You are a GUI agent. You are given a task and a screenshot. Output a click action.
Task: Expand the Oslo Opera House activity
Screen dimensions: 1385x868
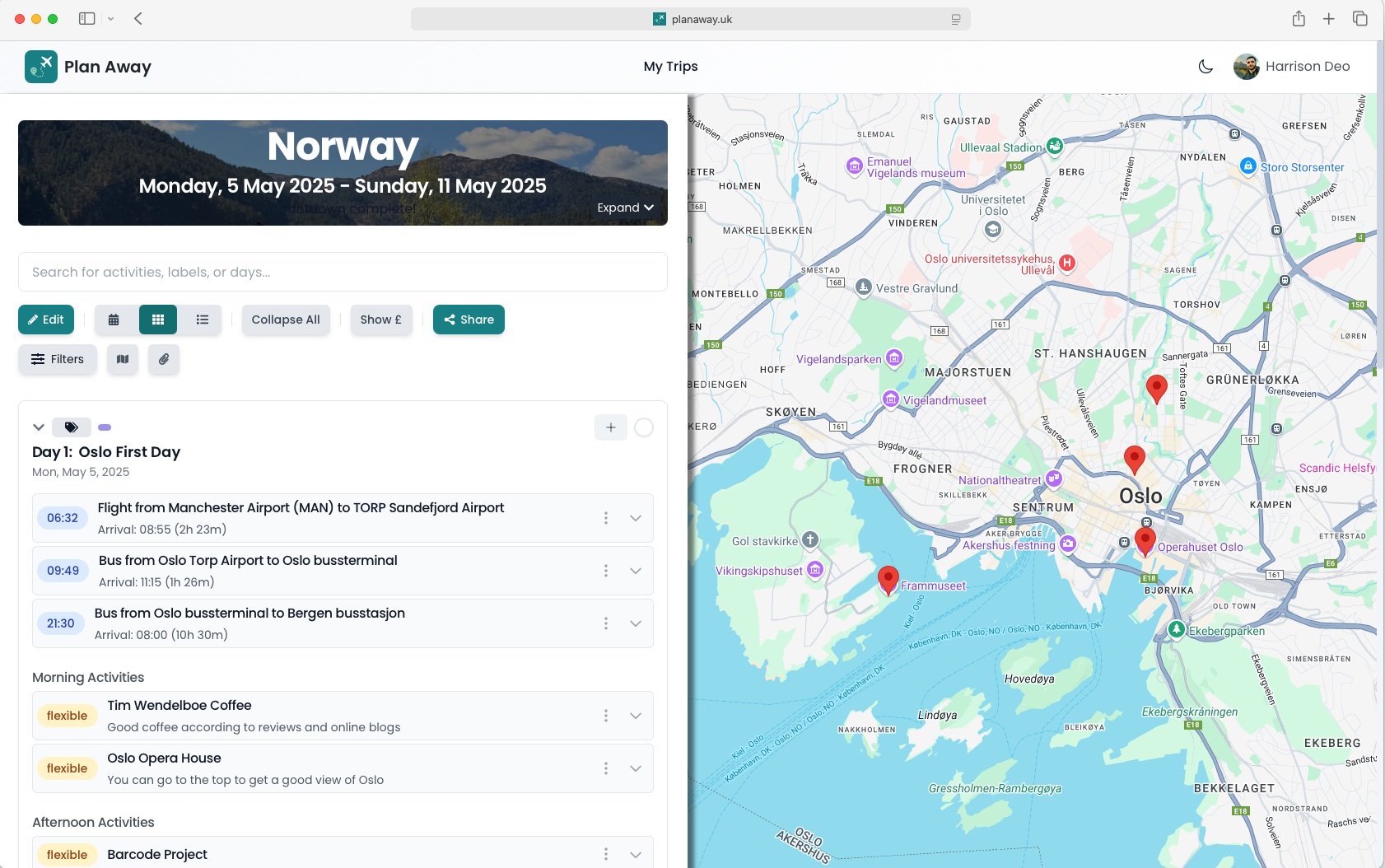pos(635,768)
